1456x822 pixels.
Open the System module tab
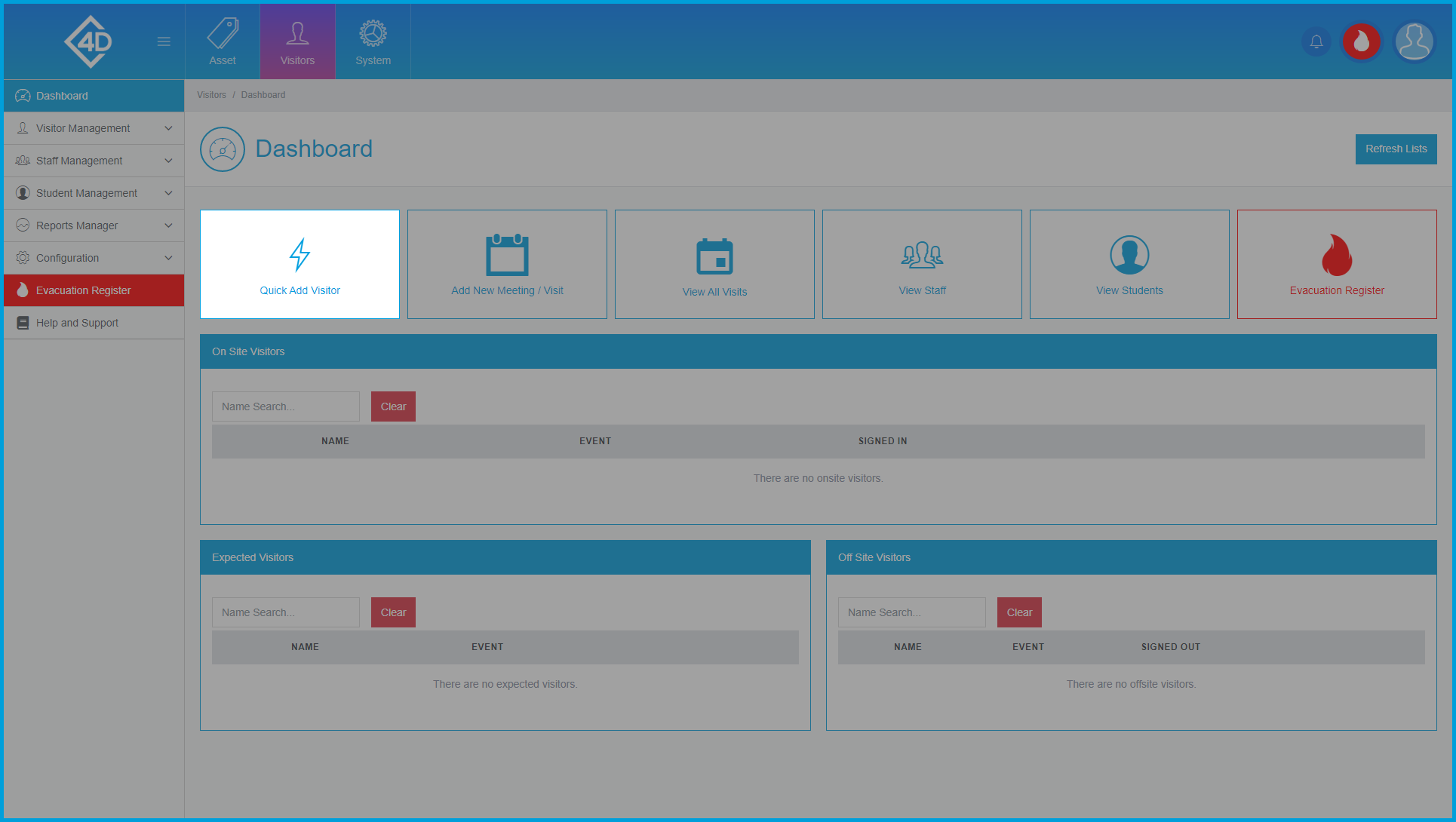click(x=373, y=41)
